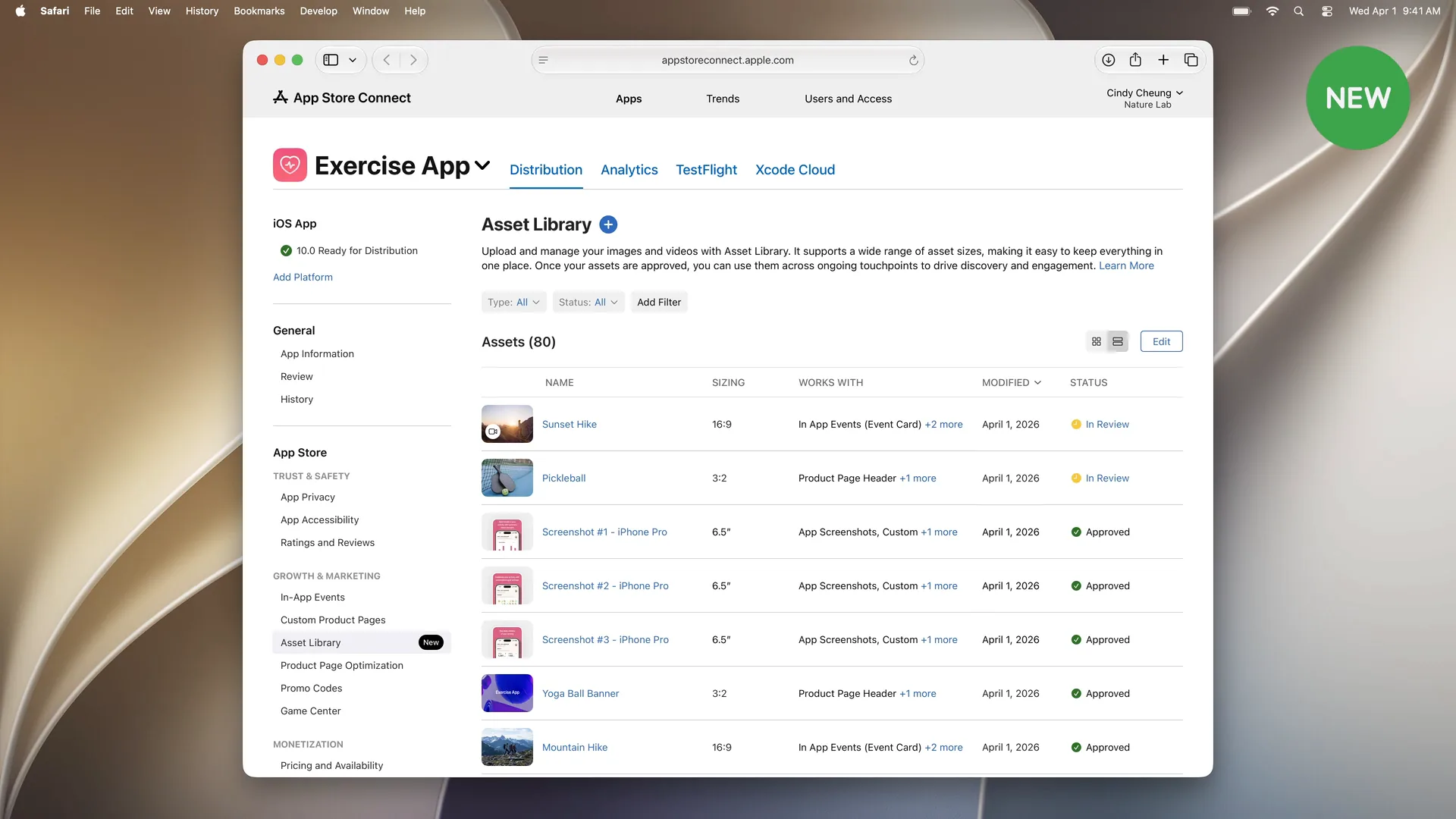Click the Pickleball asset name
Image resolution: width=1456 pixels, height=819 pixels.
563,479
